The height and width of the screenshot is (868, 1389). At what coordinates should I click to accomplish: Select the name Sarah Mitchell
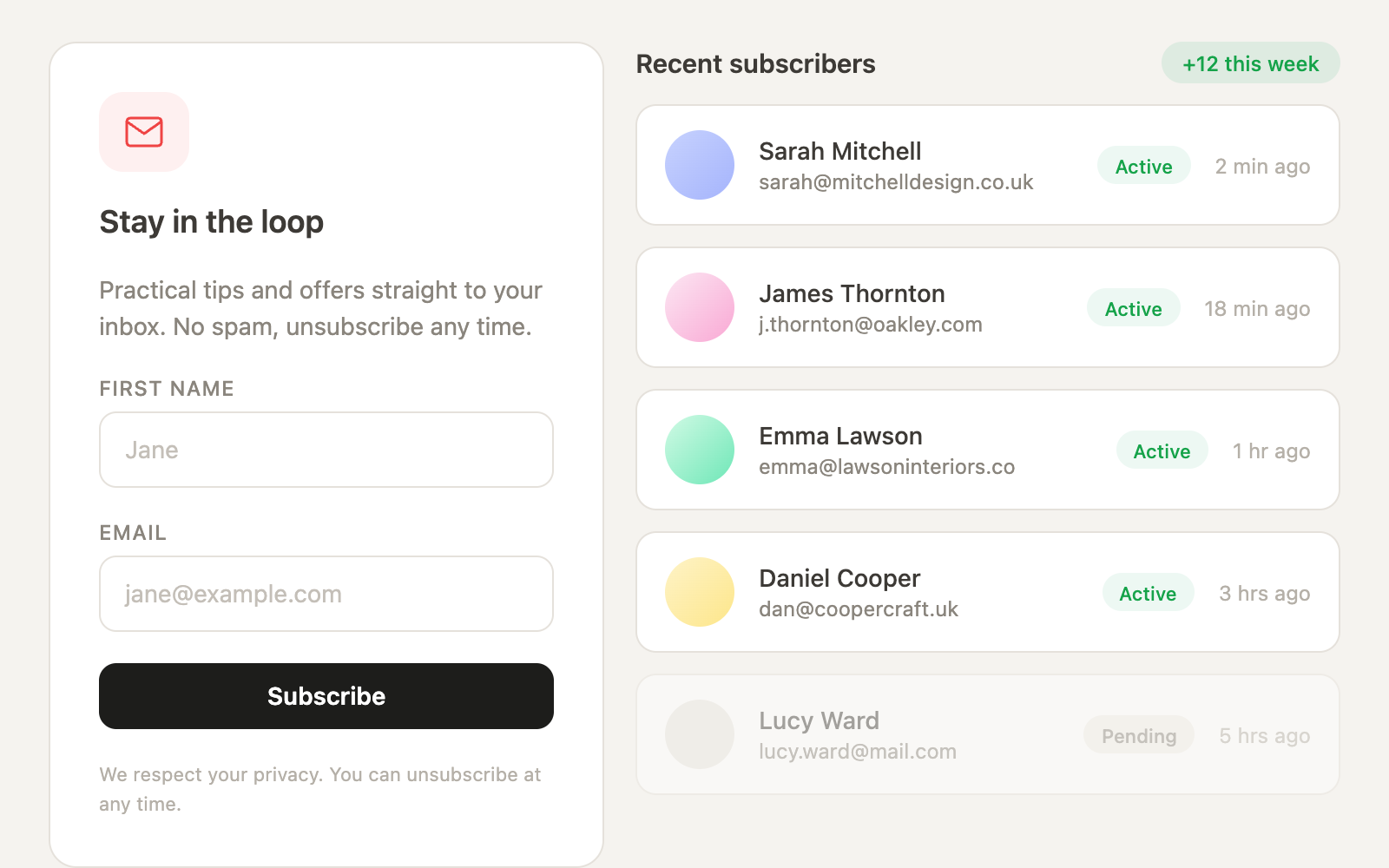point(839,151)
